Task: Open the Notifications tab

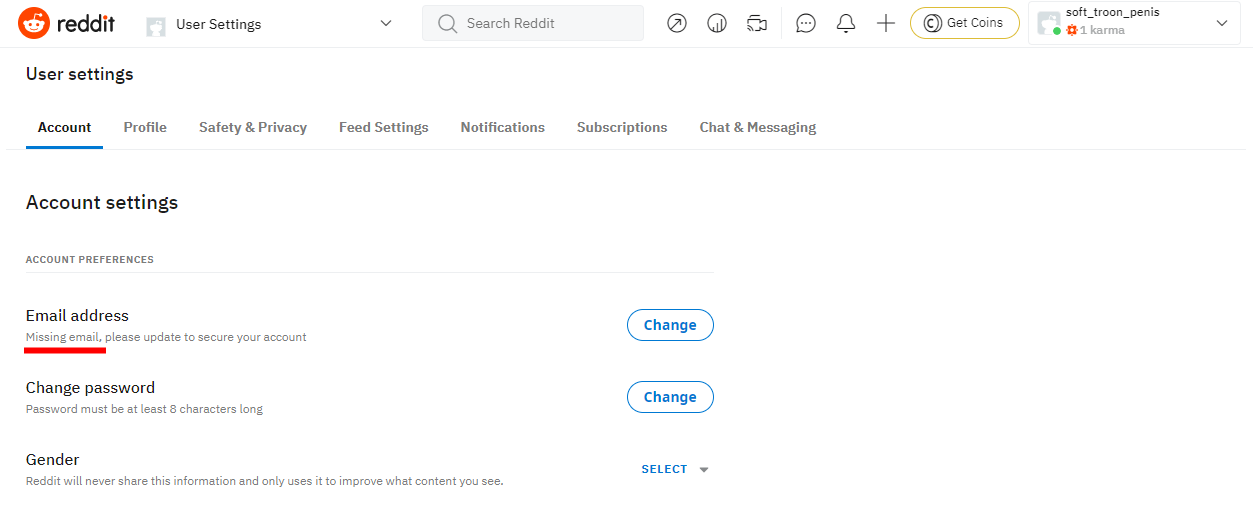Action: pos(503,127)
